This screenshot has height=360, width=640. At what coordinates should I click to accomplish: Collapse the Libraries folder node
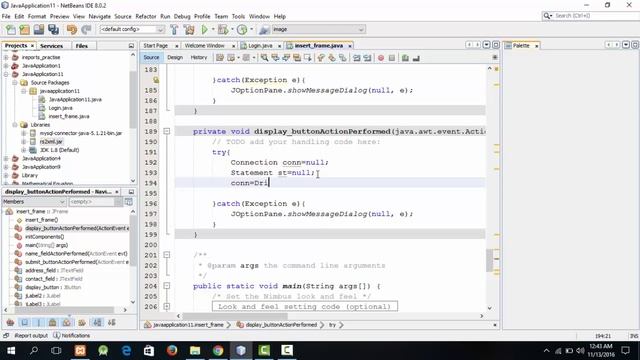click(15, 125)
